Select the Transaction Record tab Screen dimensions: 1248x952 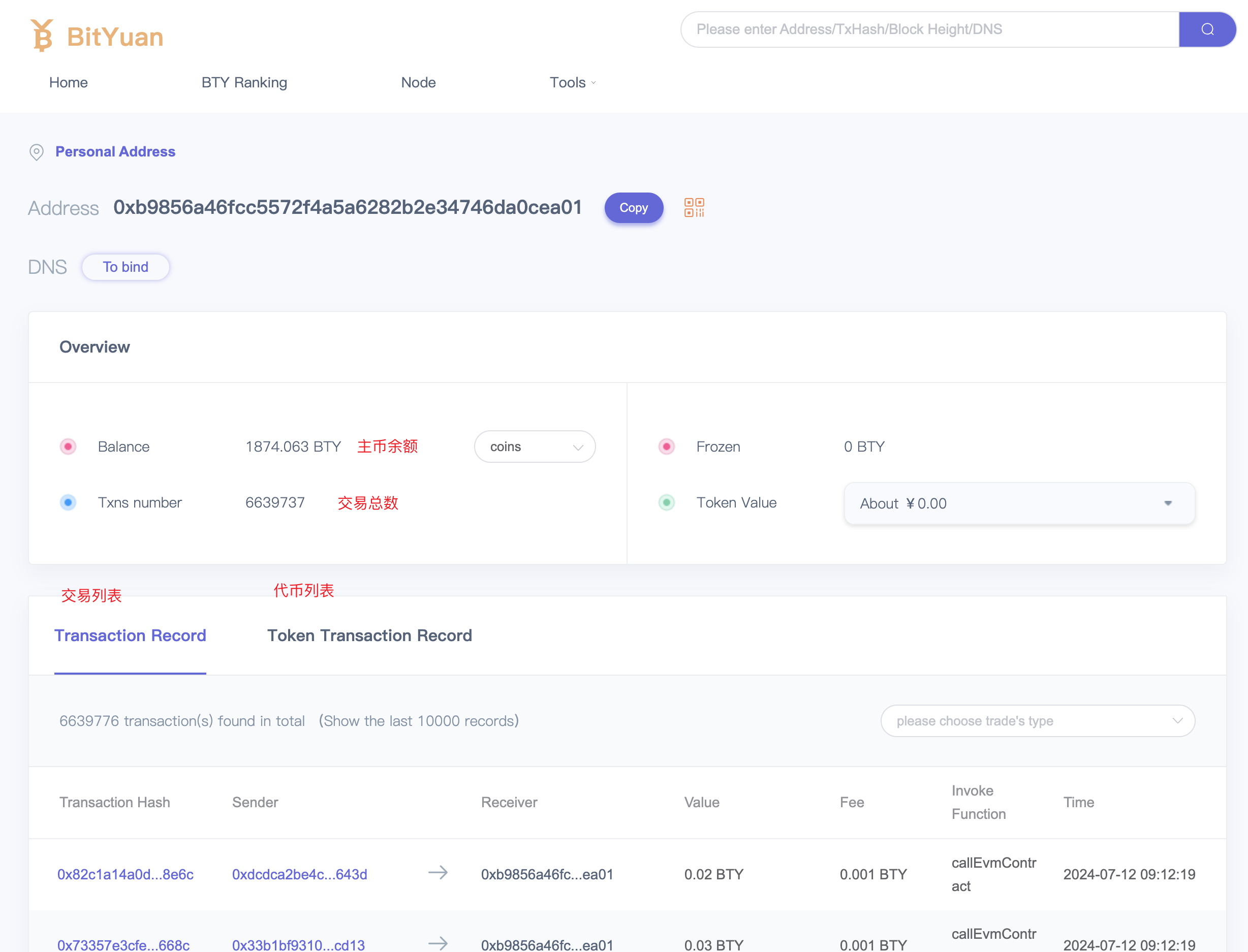click(131, 636)
